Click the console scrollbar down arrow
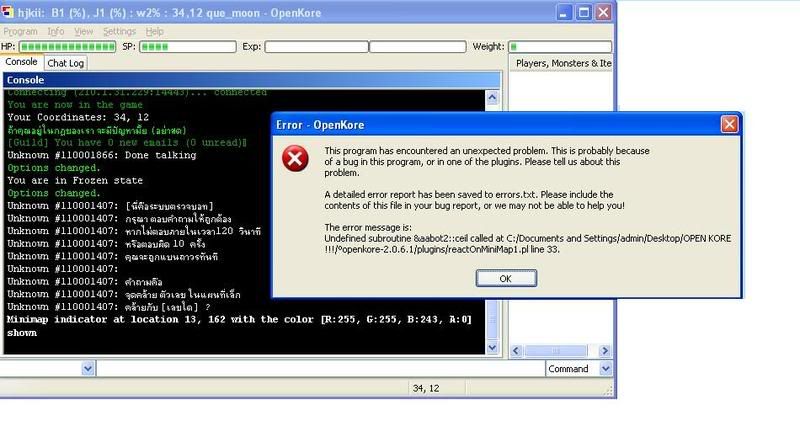 494,347
